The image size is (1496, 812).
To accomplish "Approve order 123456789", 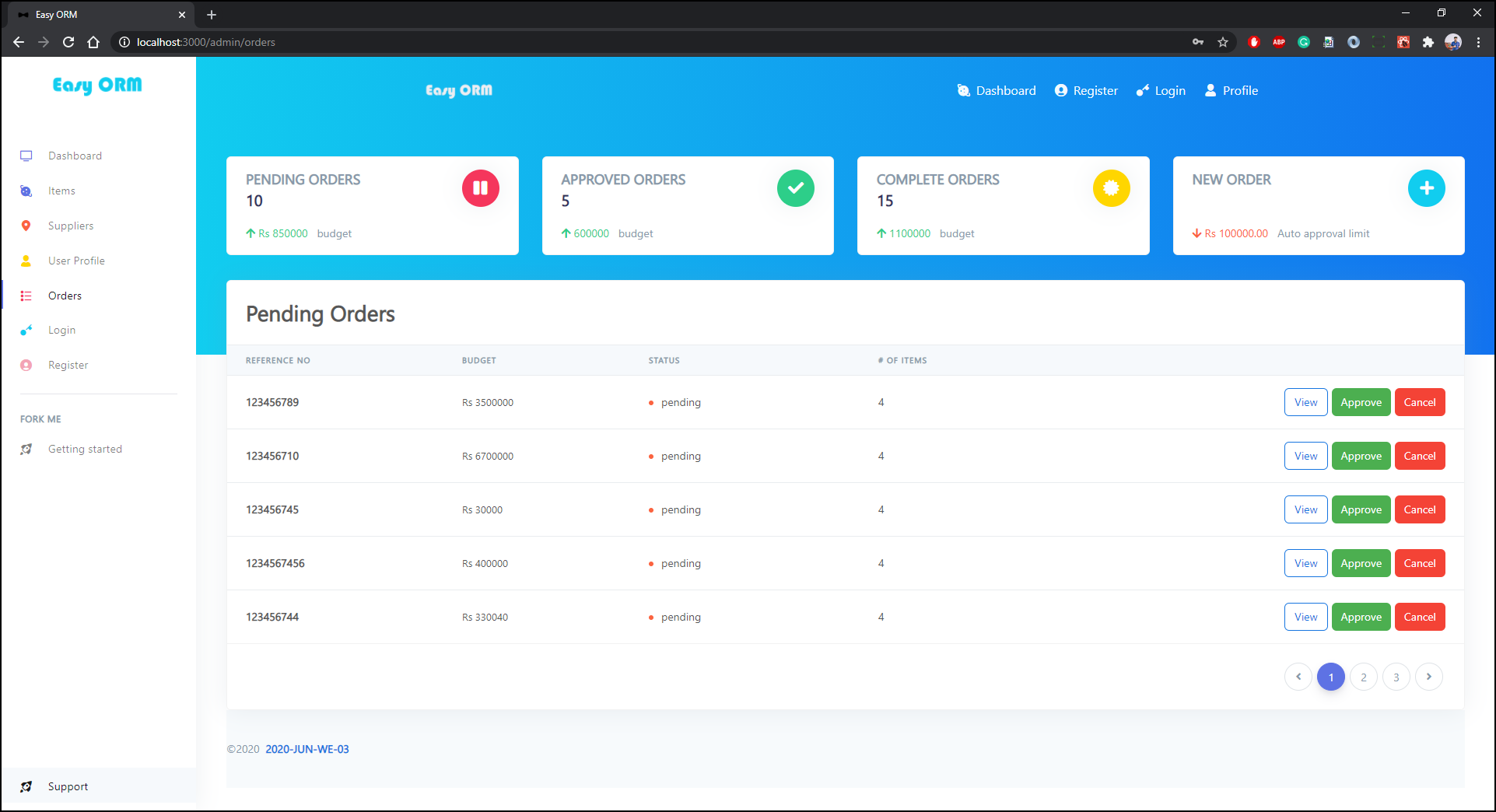I will click(1361, 402).
